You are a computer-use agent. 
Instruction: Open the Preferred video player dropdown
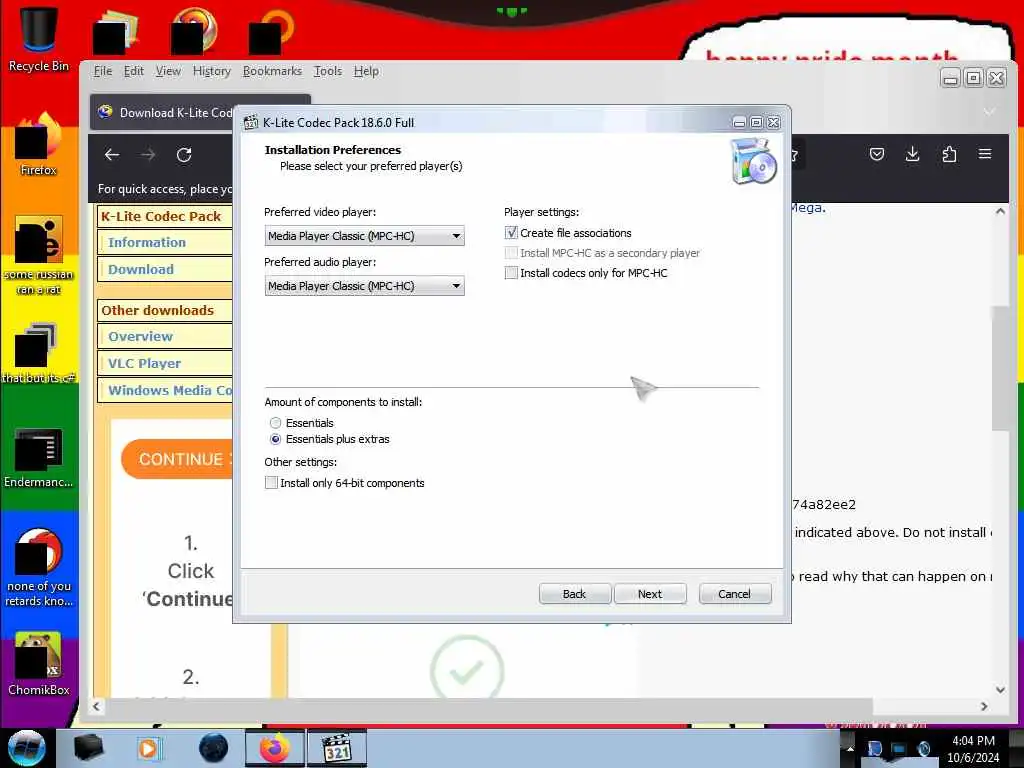(x=364, y=236)
